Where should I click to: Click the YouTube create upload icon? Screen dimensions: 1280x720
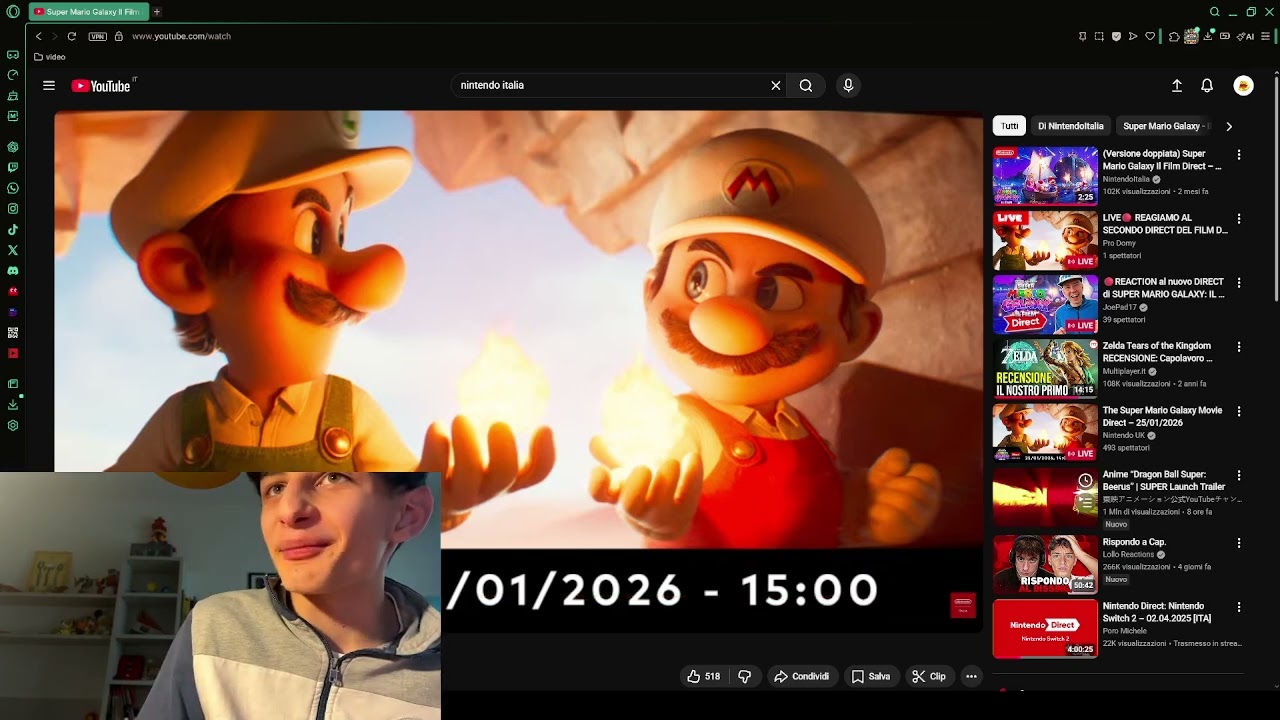[1177, 86]
